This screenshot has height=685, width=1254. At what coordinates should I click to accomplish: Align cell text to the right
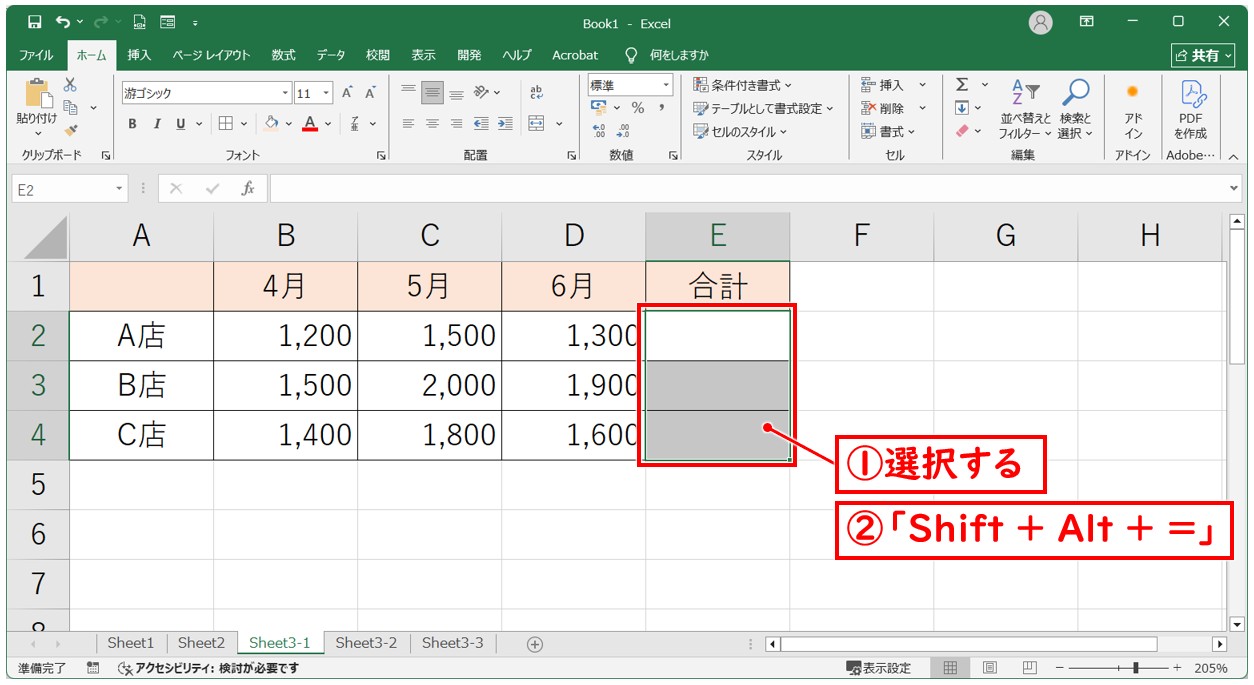point(456,123)
